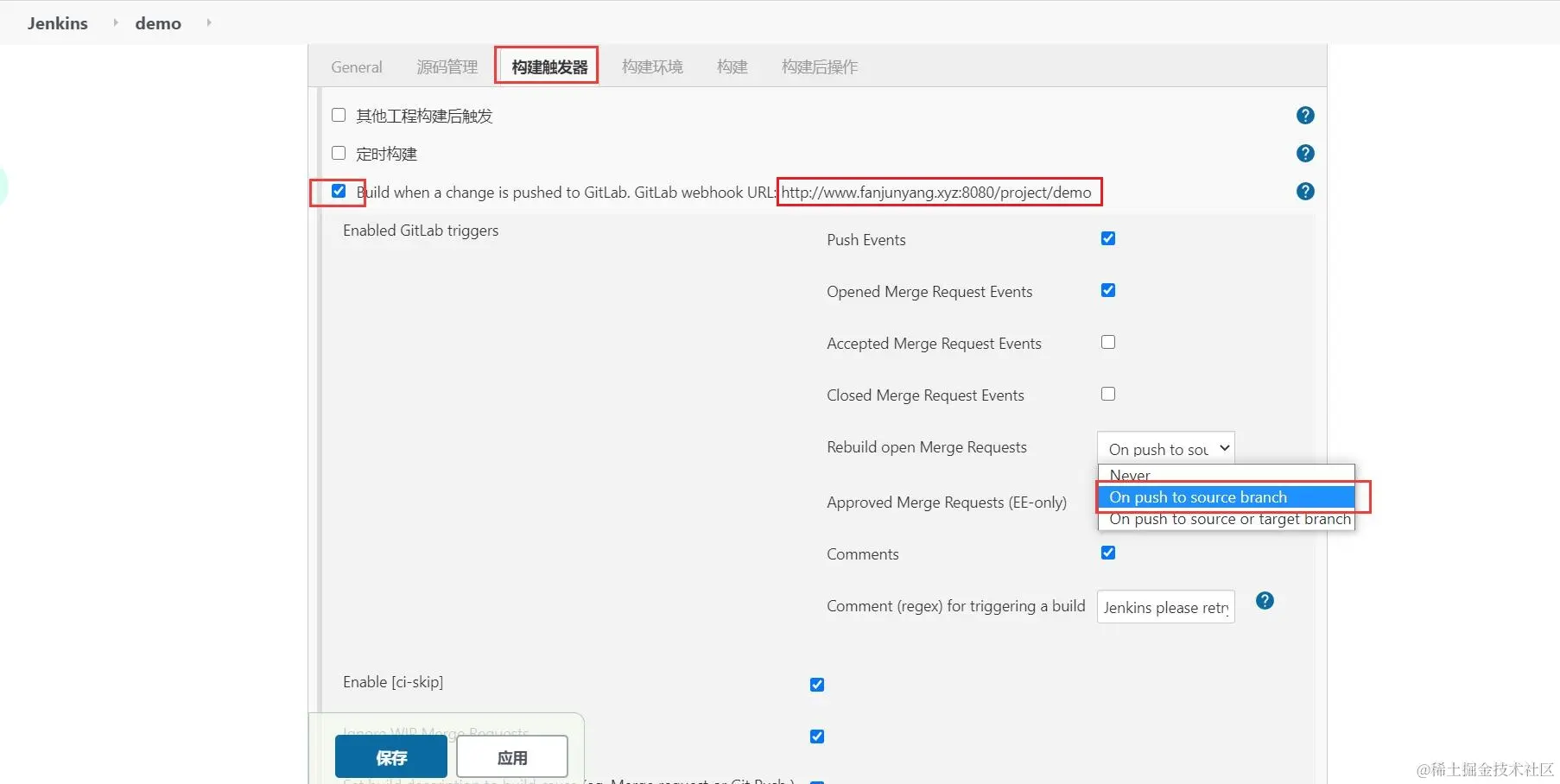Click Enabled GitLab triggers label
Viewport: 1560px width, 784px height.
[x=421, y=231]
